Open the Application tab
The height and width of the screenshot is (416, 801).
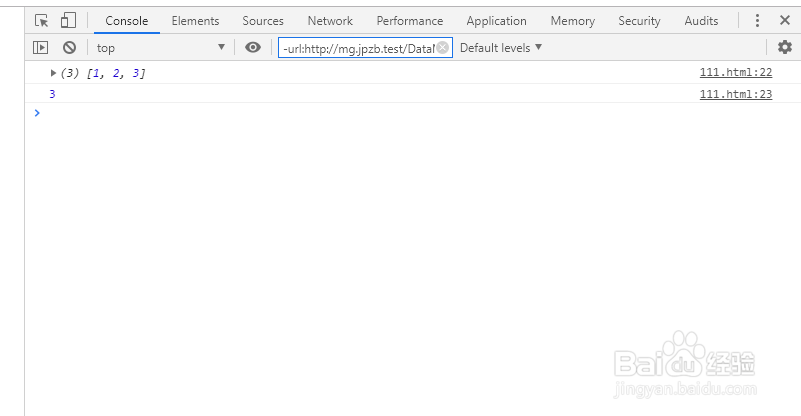click(497, 21)
